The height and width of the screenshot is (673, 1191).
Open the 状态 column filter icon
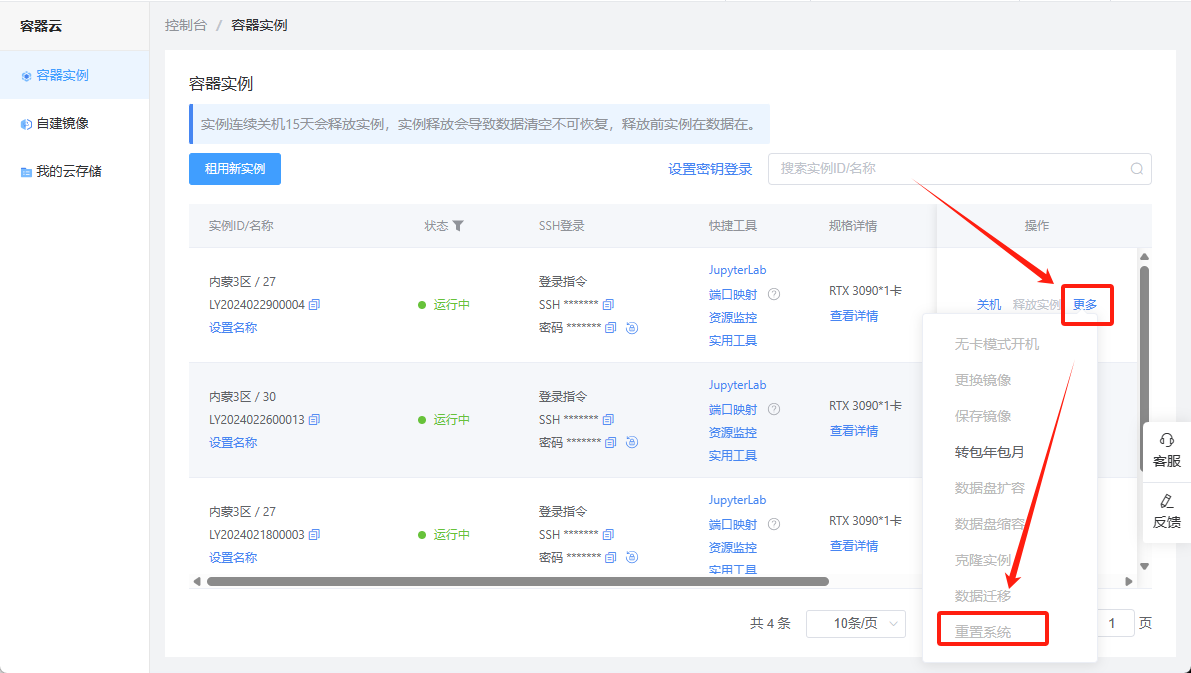458,226
